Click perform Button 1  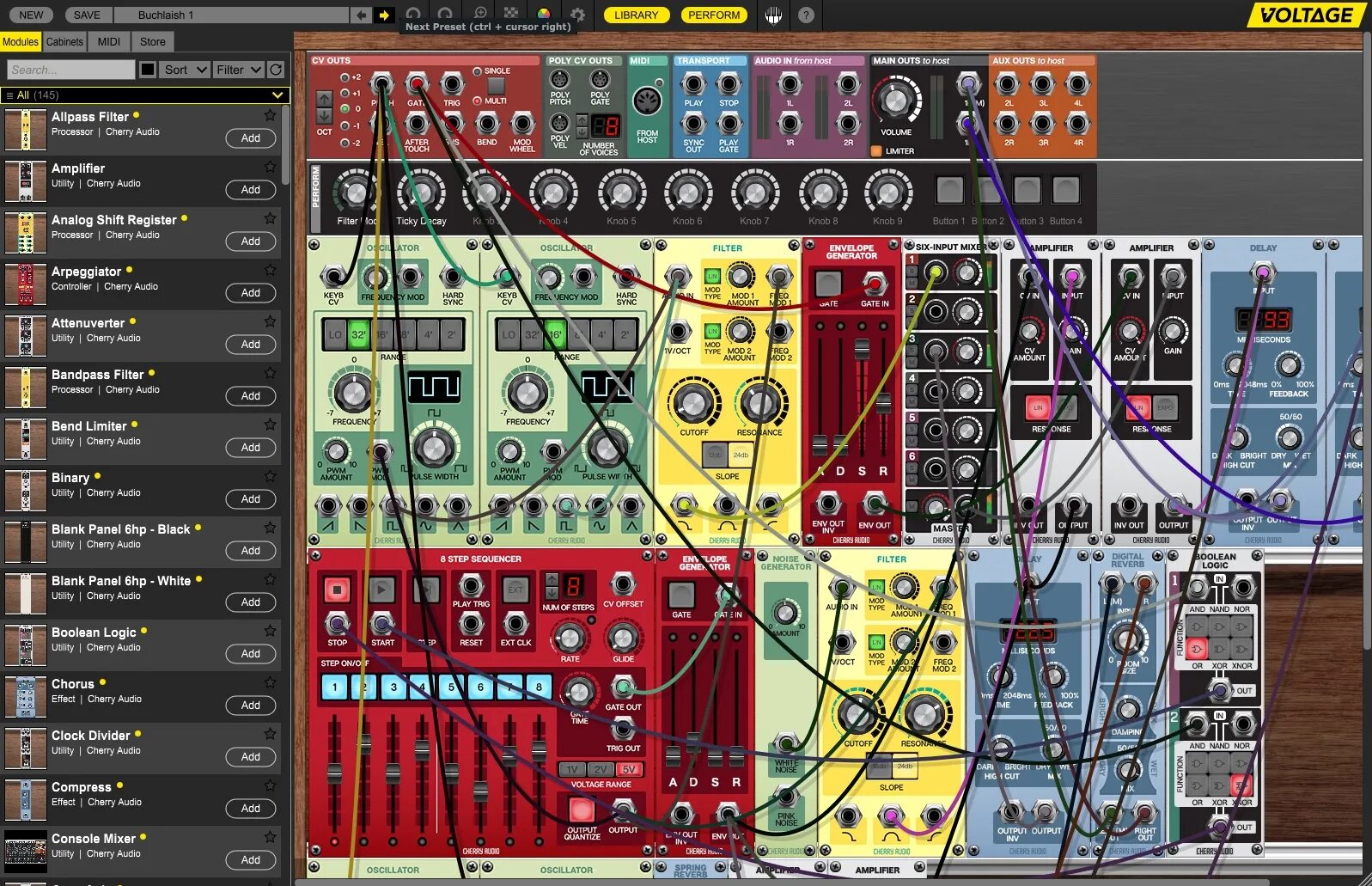tap(949, 190)
